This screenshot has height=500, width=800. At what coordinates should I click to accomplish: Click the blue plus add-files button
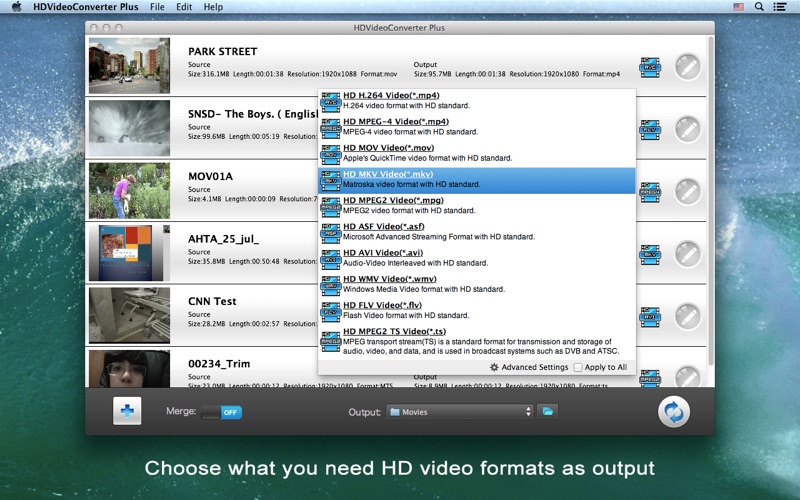pos(127,411)
